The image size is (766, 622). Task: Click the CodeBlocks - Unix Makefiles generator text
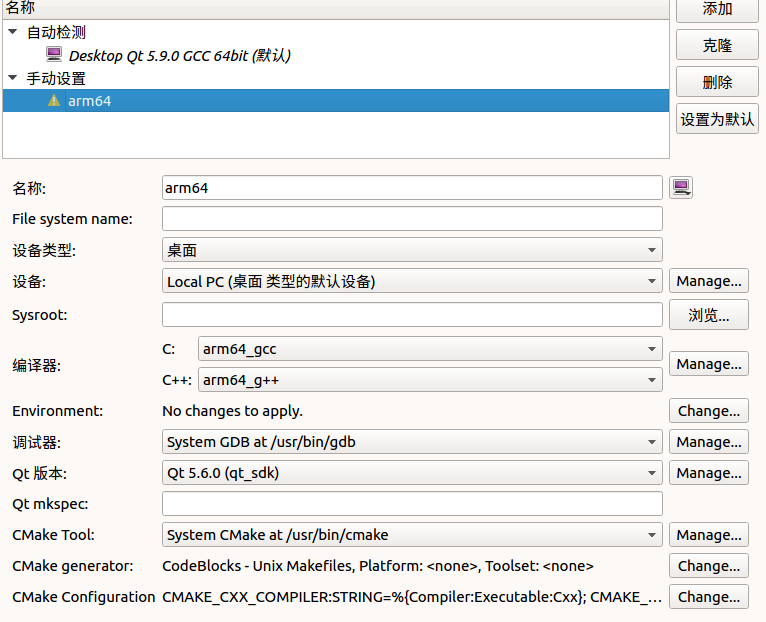(x=378, y=566)
